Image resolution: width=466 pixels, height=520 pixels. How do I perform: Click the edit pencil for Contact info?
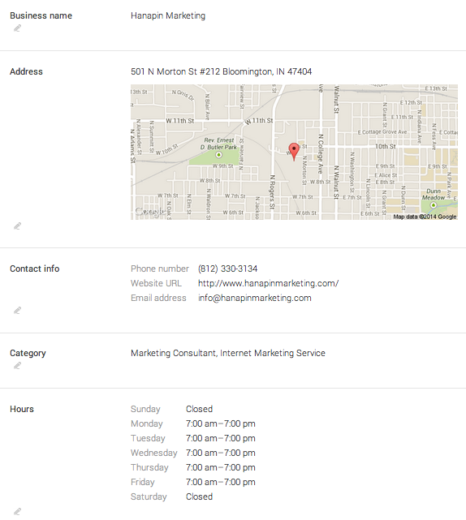click(x=17, y=310)
